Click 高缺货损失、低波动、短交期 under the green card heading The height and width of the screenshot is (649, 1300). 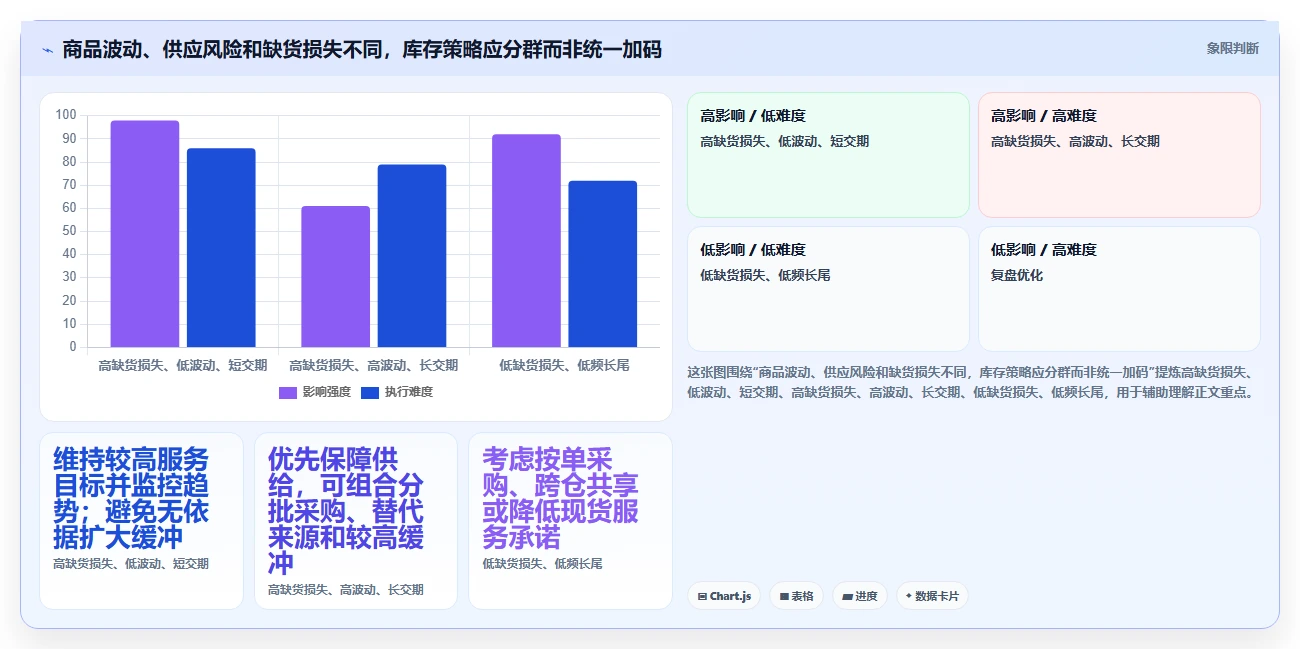coord(785,141)
